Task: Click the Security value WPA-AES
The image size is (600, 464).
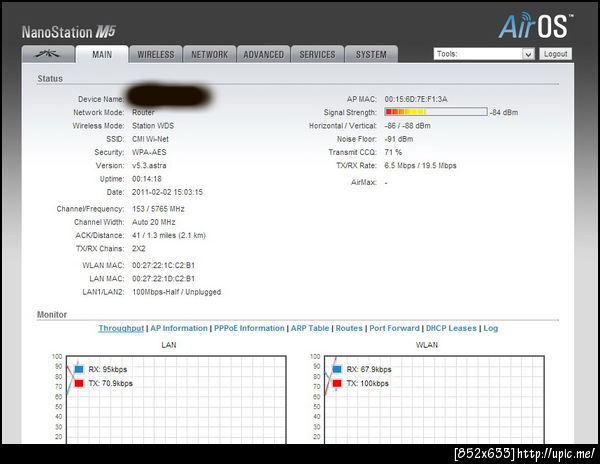Action: [149, 152]
